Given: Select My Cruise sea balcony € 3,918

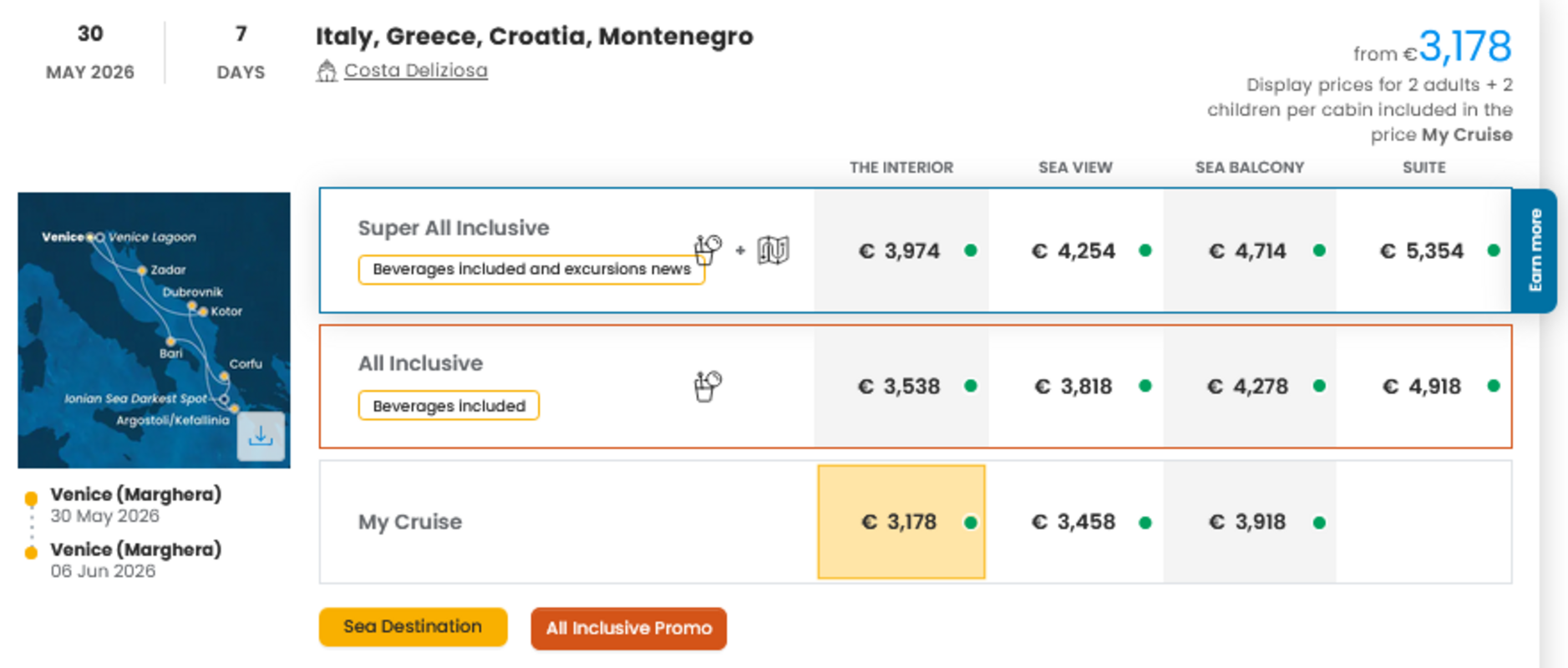Looking at the screenshot, I should [1247, 522].
